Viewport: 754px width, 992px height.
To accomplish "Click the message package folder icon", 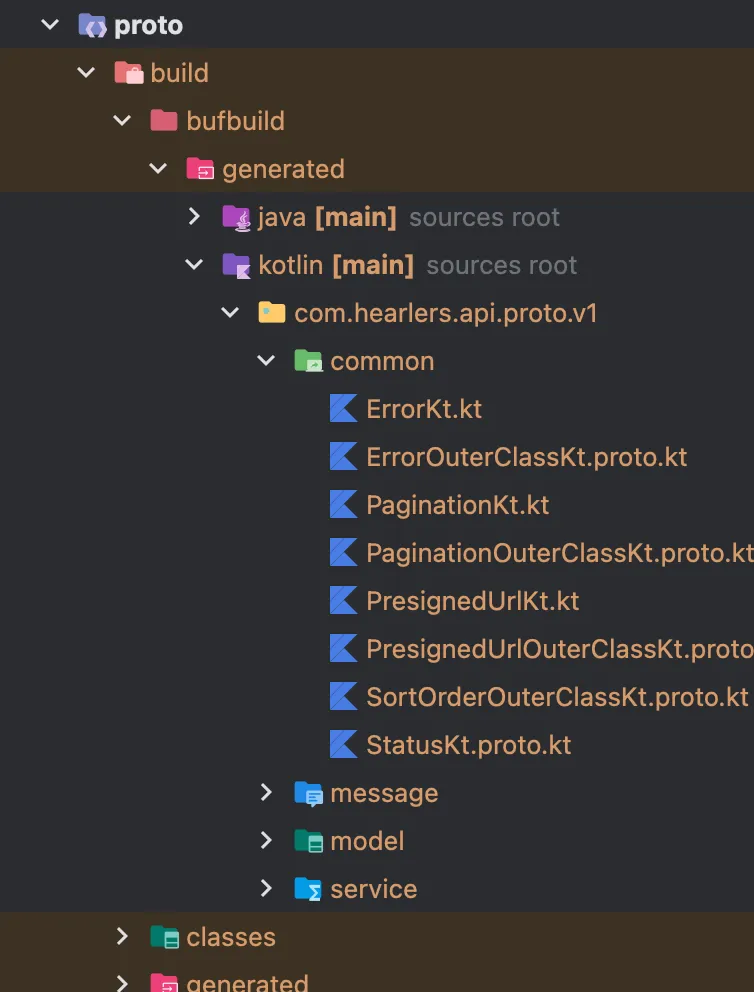I will [x=308, y=793].
